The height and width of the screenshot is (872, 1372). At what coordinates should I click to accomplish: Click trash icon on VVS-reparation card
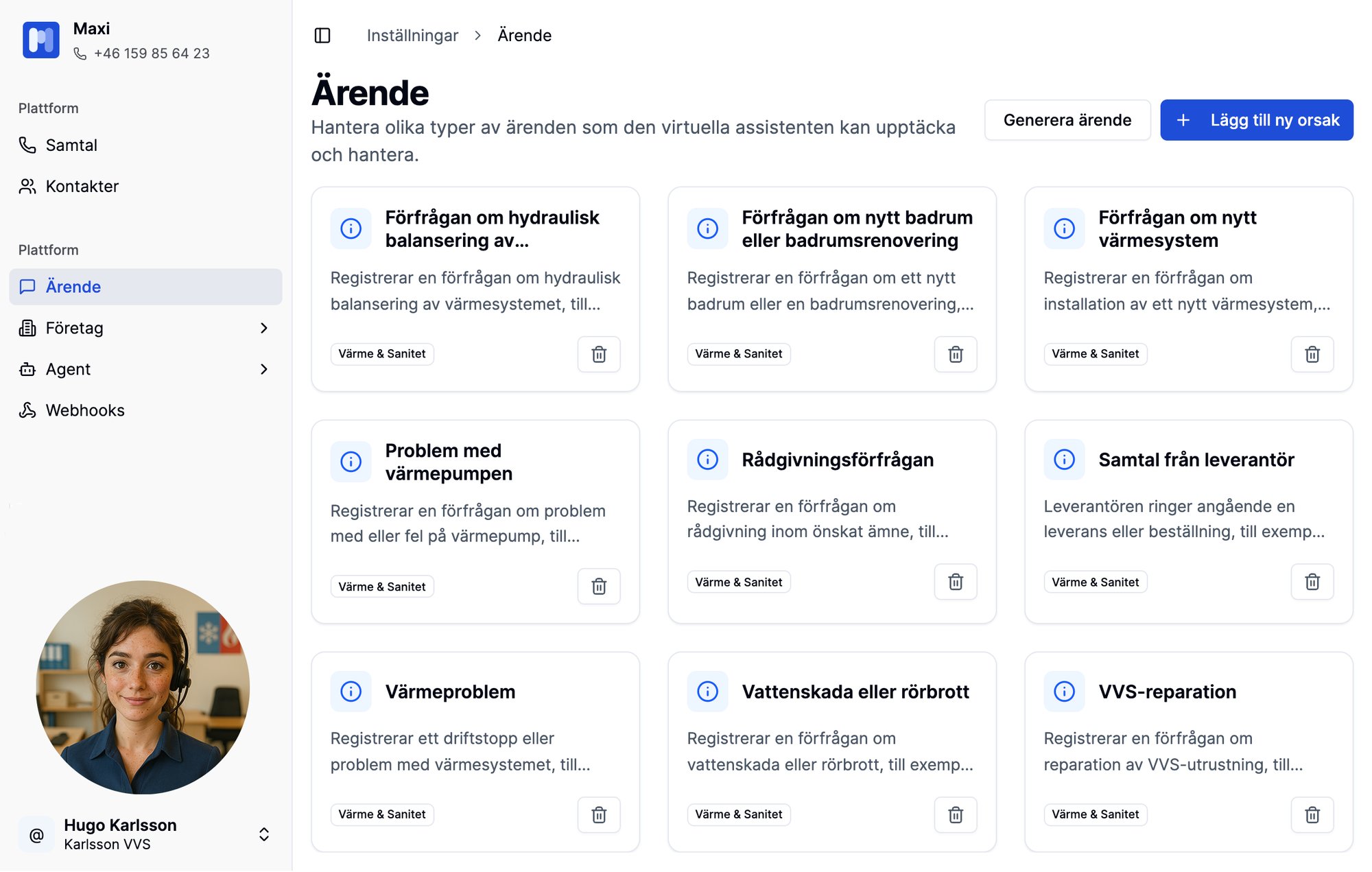[x=1312, y=814]
